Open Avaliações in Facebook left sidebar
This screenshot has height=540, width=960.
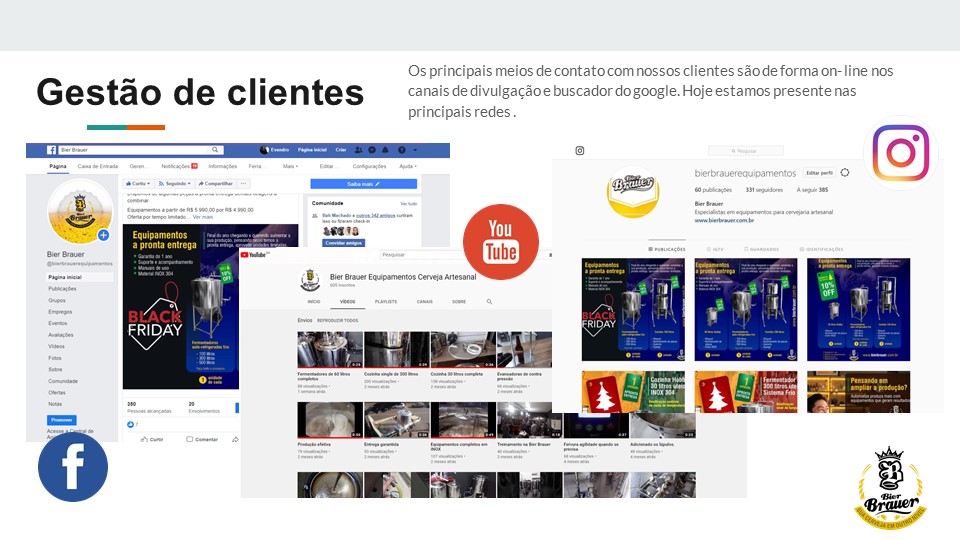click(61, 335)
